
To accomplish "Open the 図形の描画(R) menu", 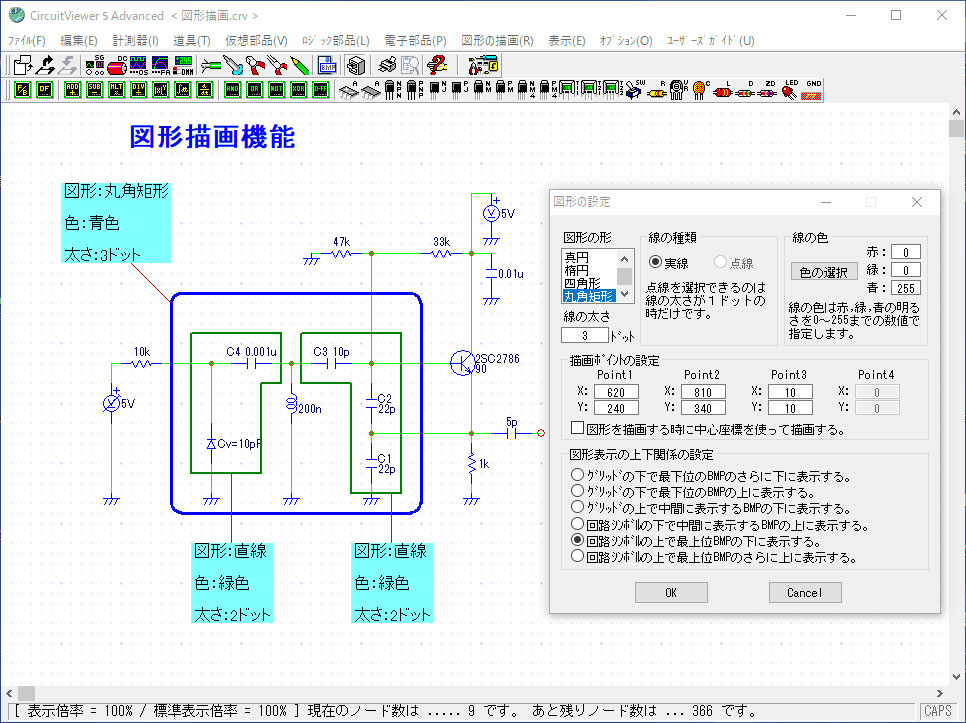I will point(497,41).
